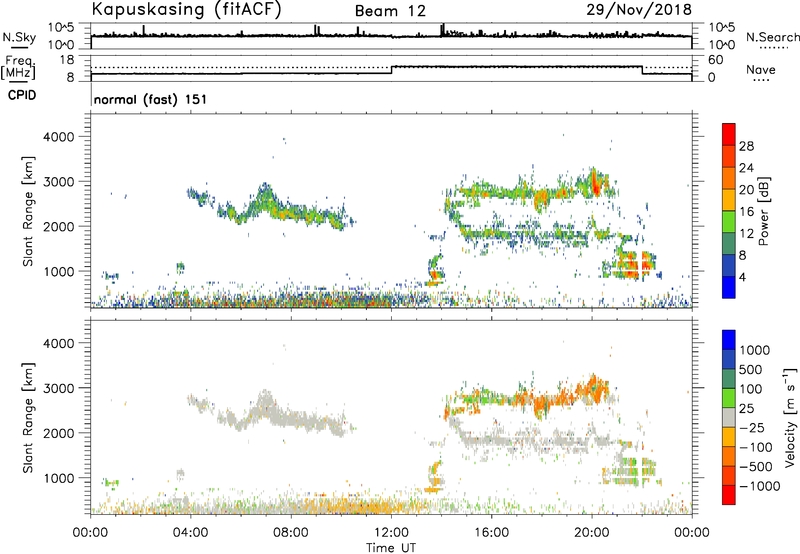Click the "-25" tick on velocity colorbar

[752, 427]
